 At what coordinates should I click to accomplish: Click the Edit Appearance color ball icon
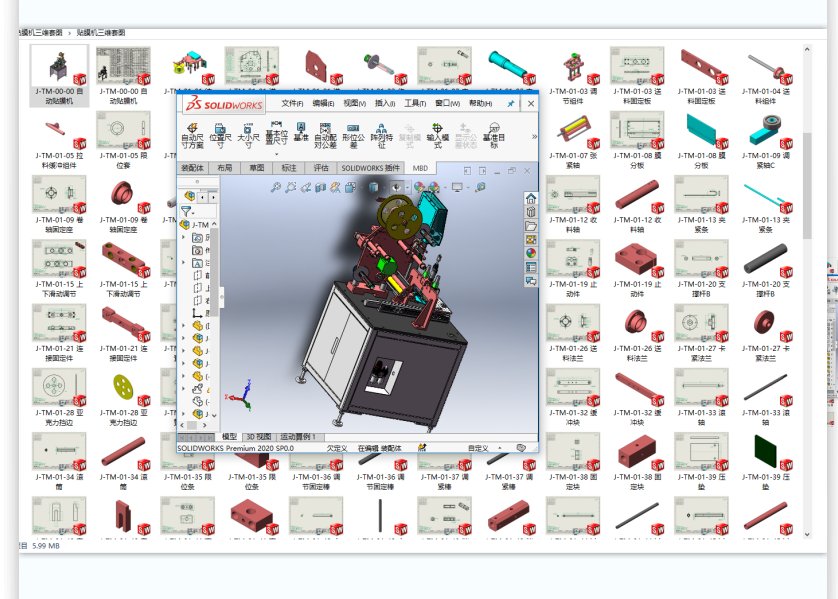tap(419, 187)
